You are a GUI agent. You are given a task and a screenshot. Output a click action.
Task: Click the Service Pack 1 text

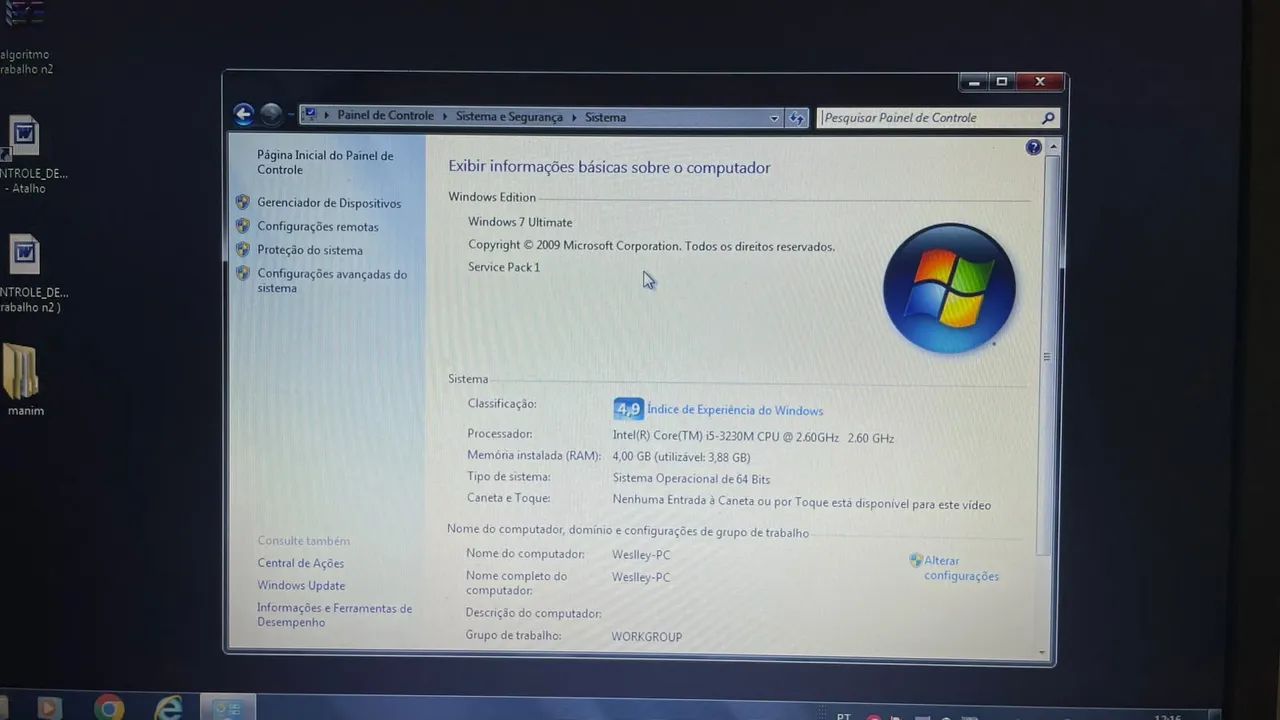click(504, 267)
